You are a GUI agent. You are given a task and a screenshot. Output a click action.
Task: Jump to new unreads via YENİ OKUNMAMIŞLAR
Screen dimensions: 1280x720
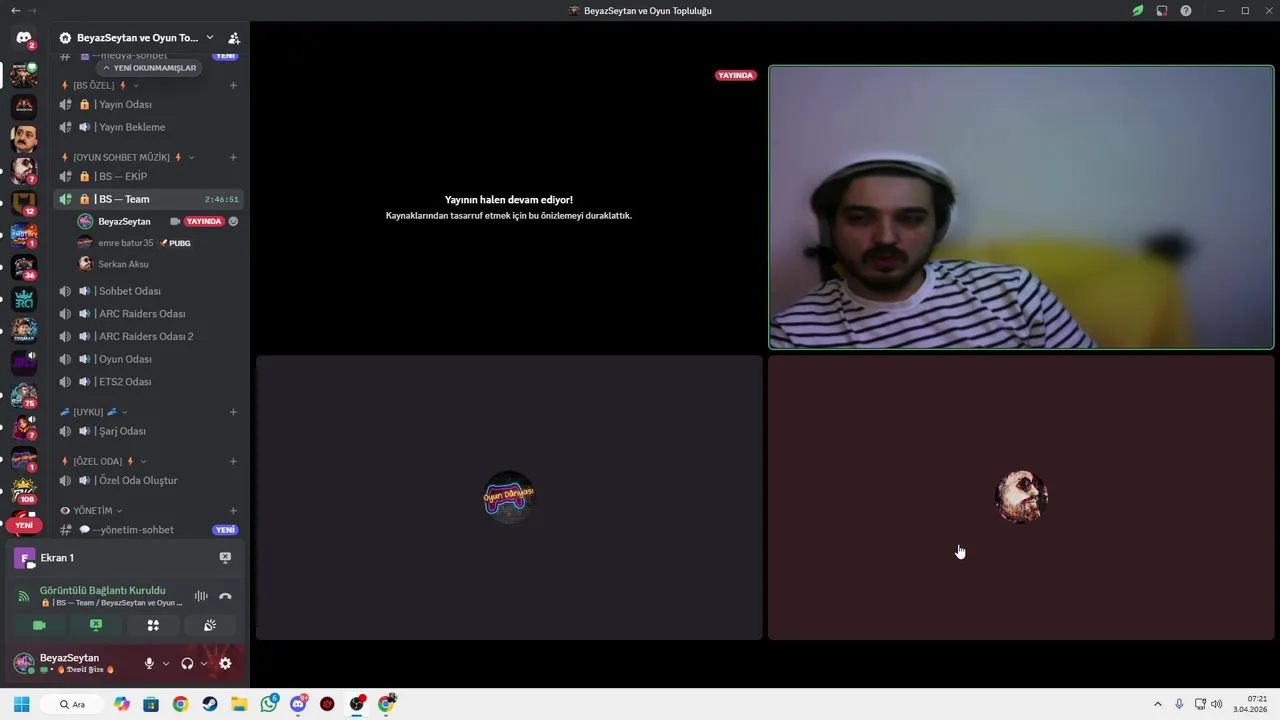point(149,68)
